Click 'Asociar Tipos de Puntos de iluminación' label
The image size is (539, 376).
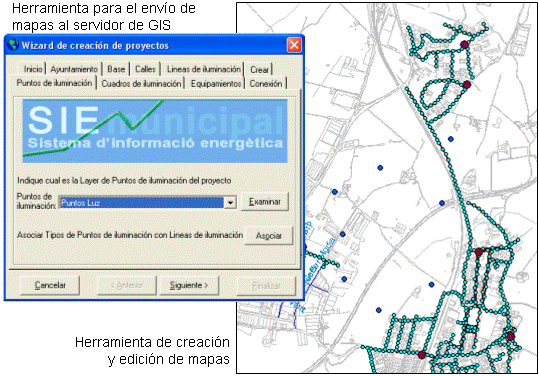(x=130, y=235)
